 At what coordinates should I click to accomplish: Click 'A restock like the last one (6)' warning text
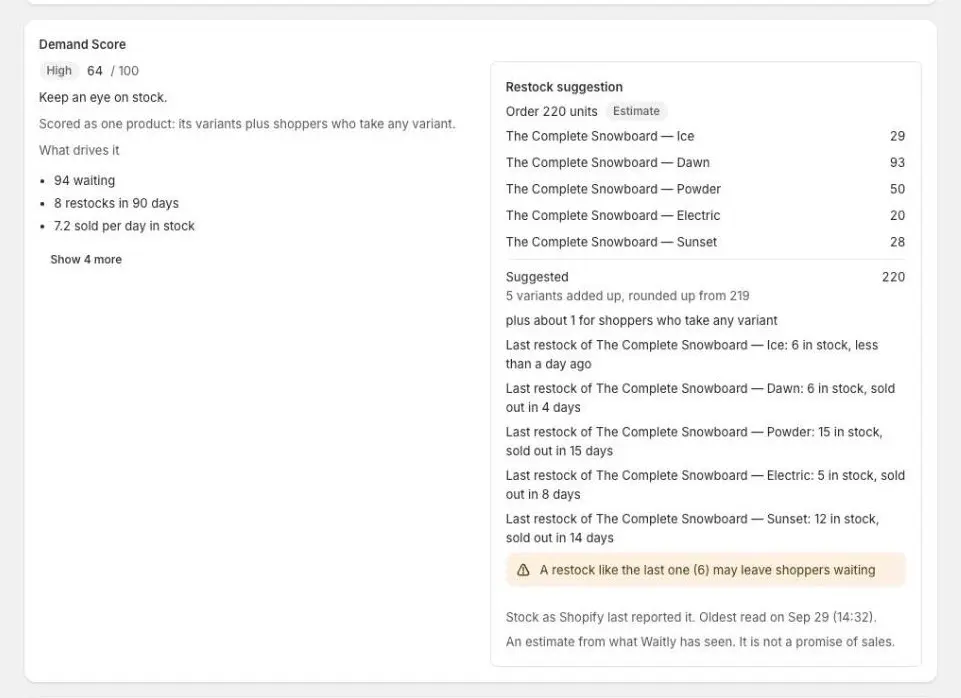coord(707,570)
